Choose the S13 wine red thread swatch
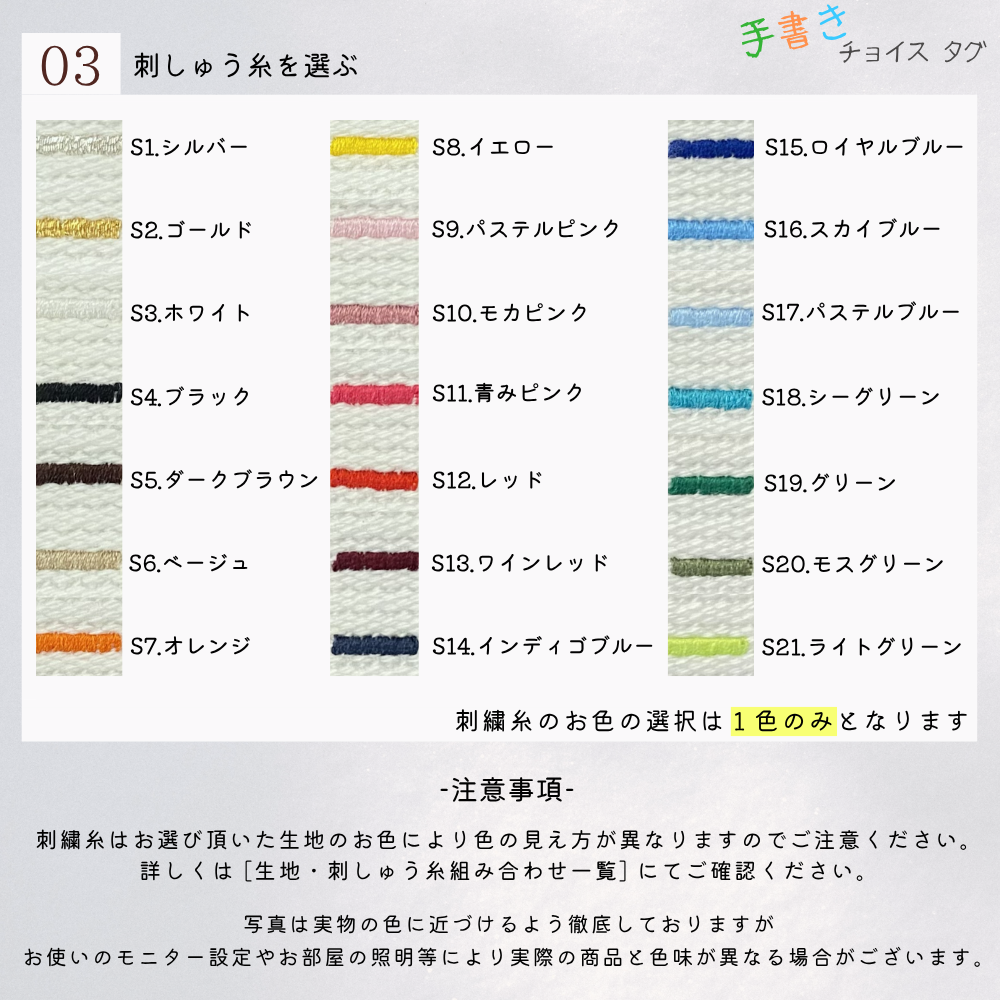The image size is (1000, 1000). (374, 561)
